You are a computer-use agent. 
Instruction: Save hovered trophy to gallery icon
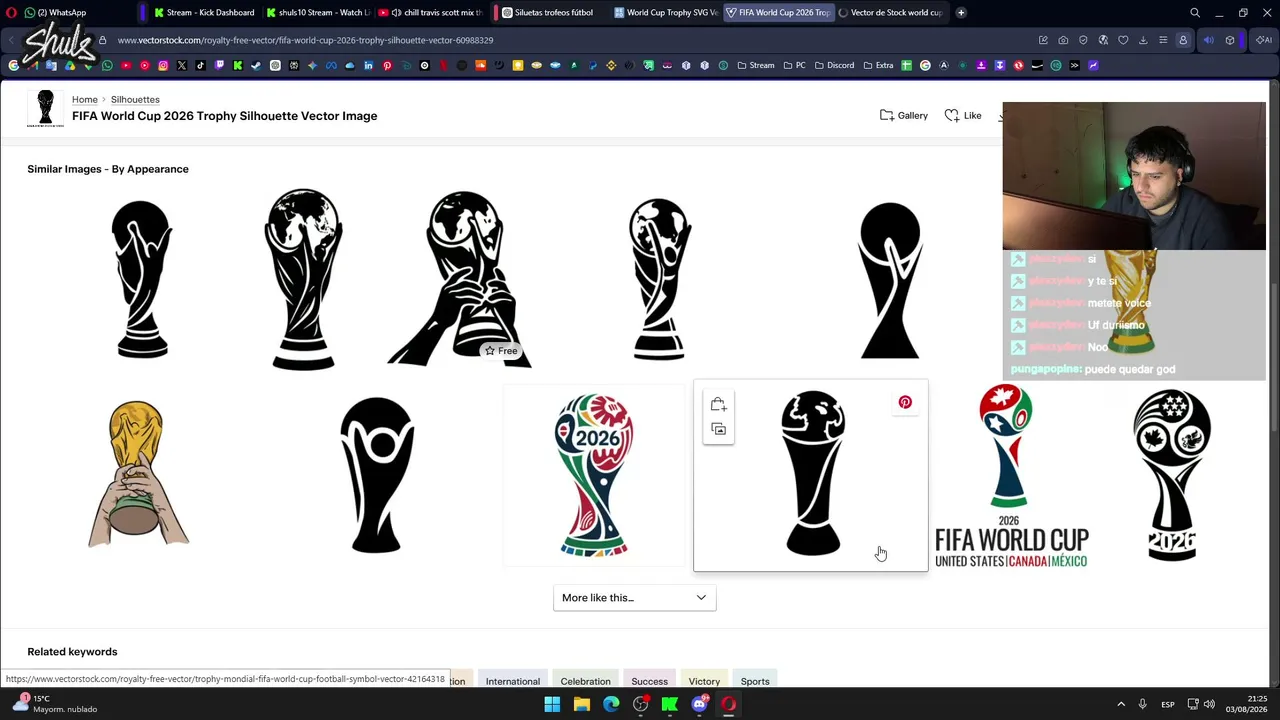point(718,429)
